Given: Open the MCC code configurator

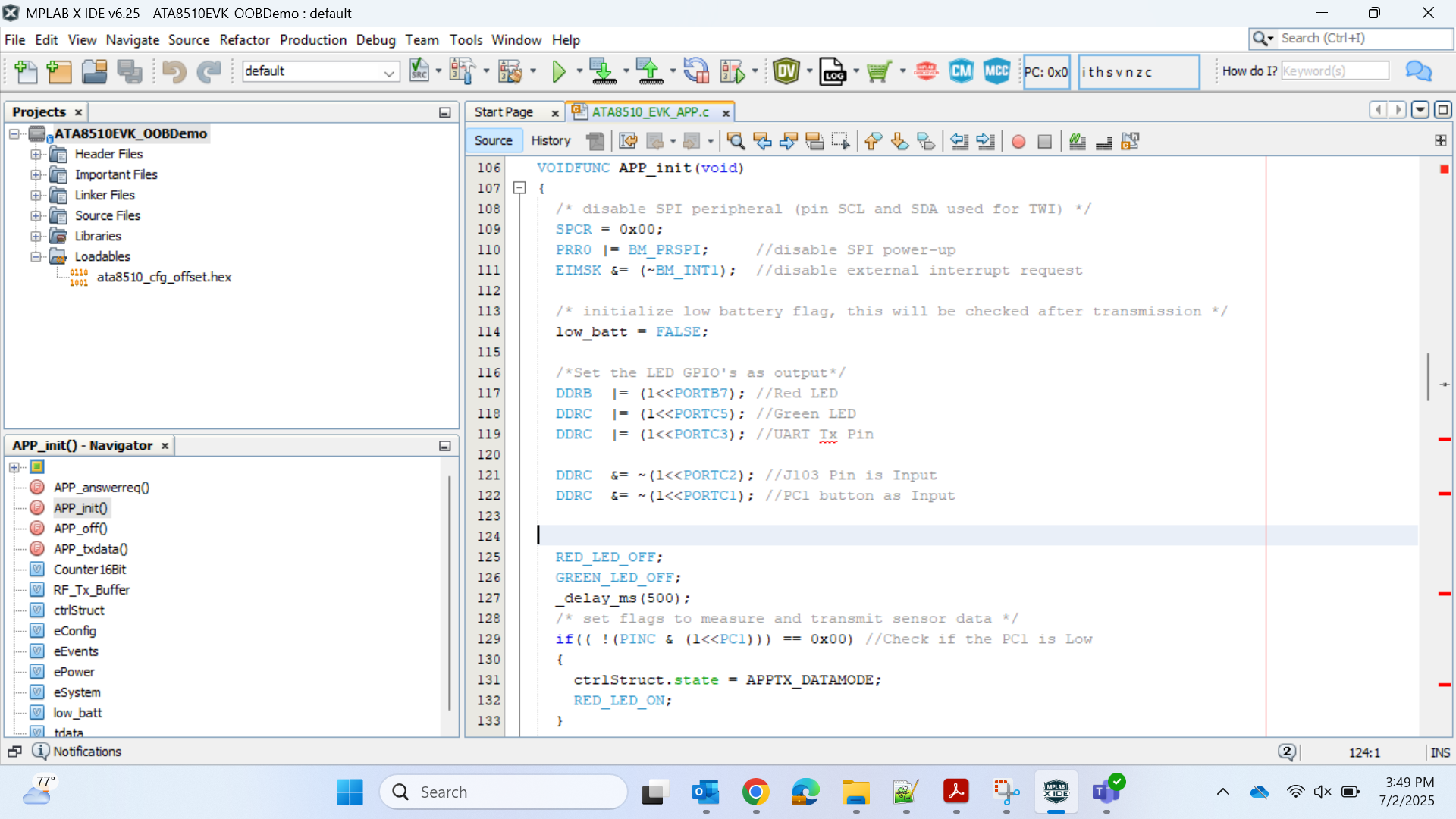Looking at the screenshot, I should tap(996, 72).
